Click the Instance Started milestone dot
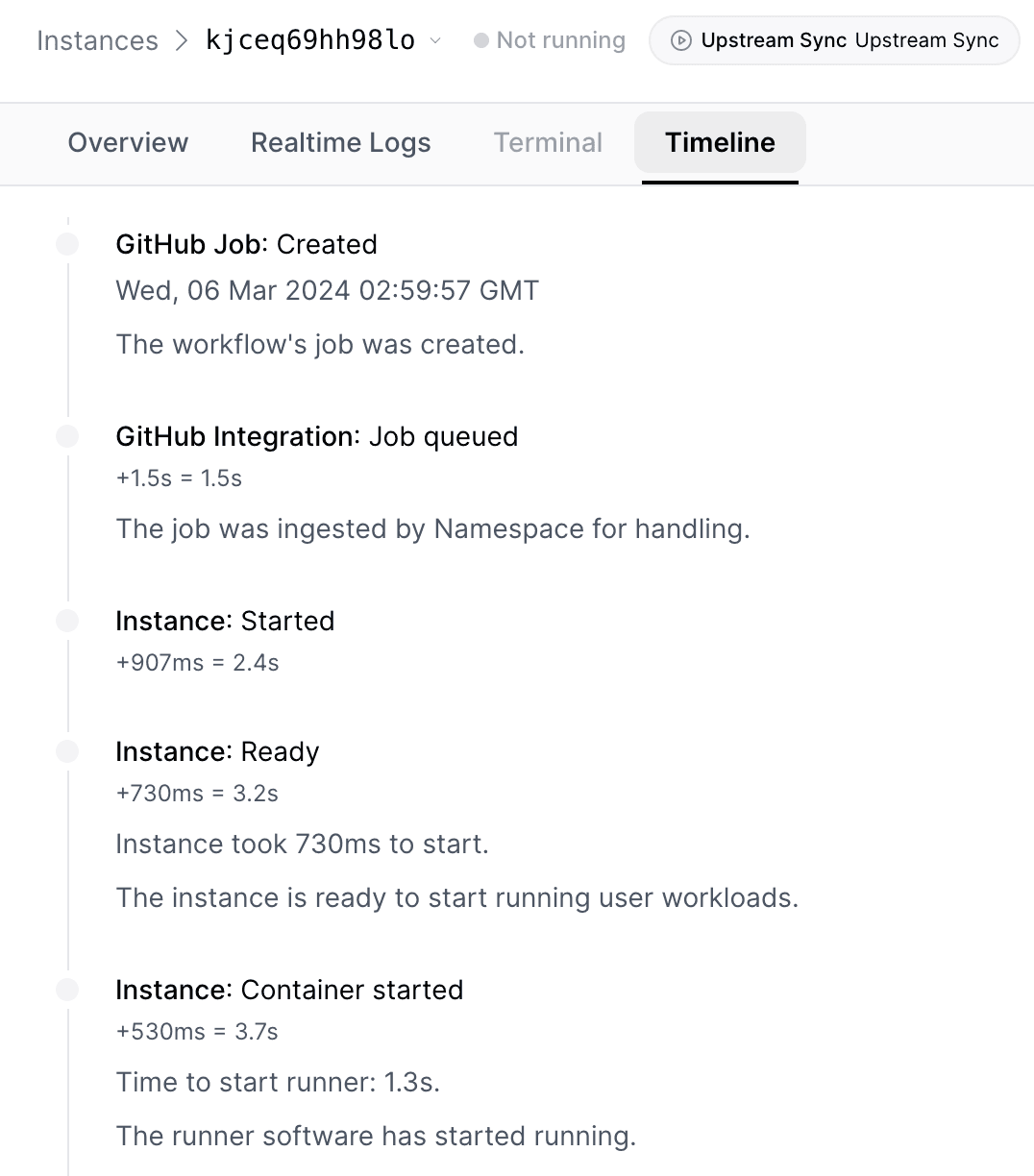The width and height of the screenshot is (1034, 1176). pos(67,621)
